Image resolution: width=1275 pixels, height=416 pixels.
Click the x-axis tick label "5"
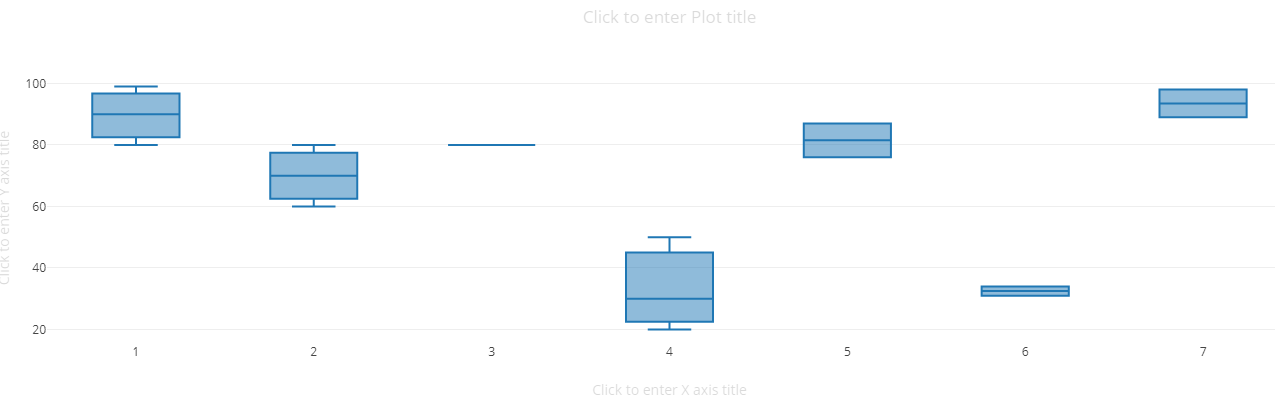click(x=847, y=352)
